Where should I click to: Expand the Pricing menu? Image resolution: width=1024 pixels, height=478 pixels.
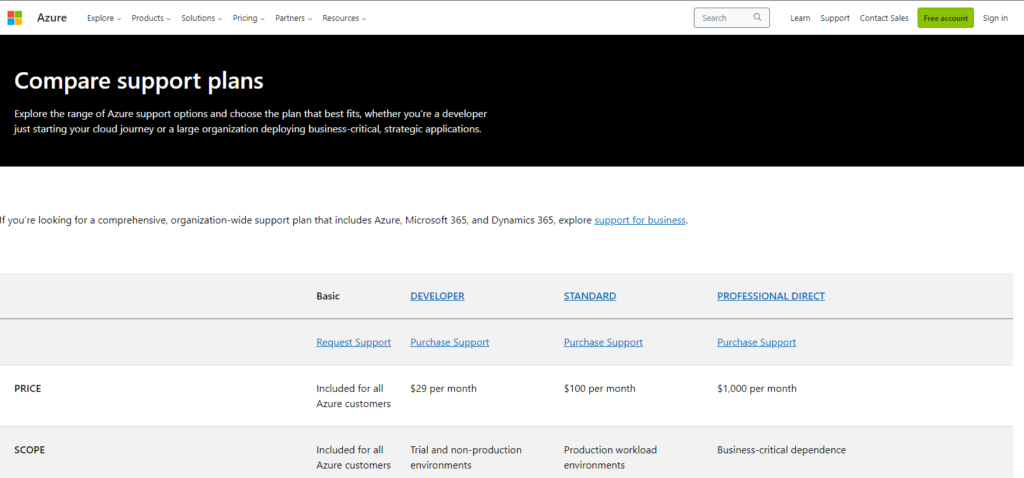248,18
